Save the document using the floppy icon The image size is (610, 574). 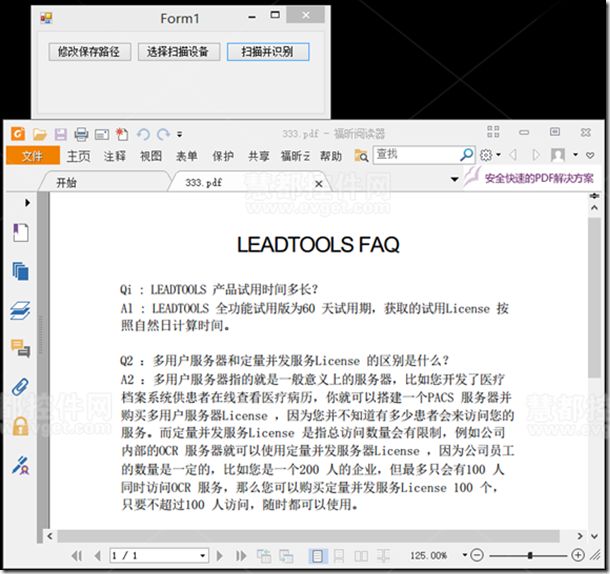[x=61, y=135]
